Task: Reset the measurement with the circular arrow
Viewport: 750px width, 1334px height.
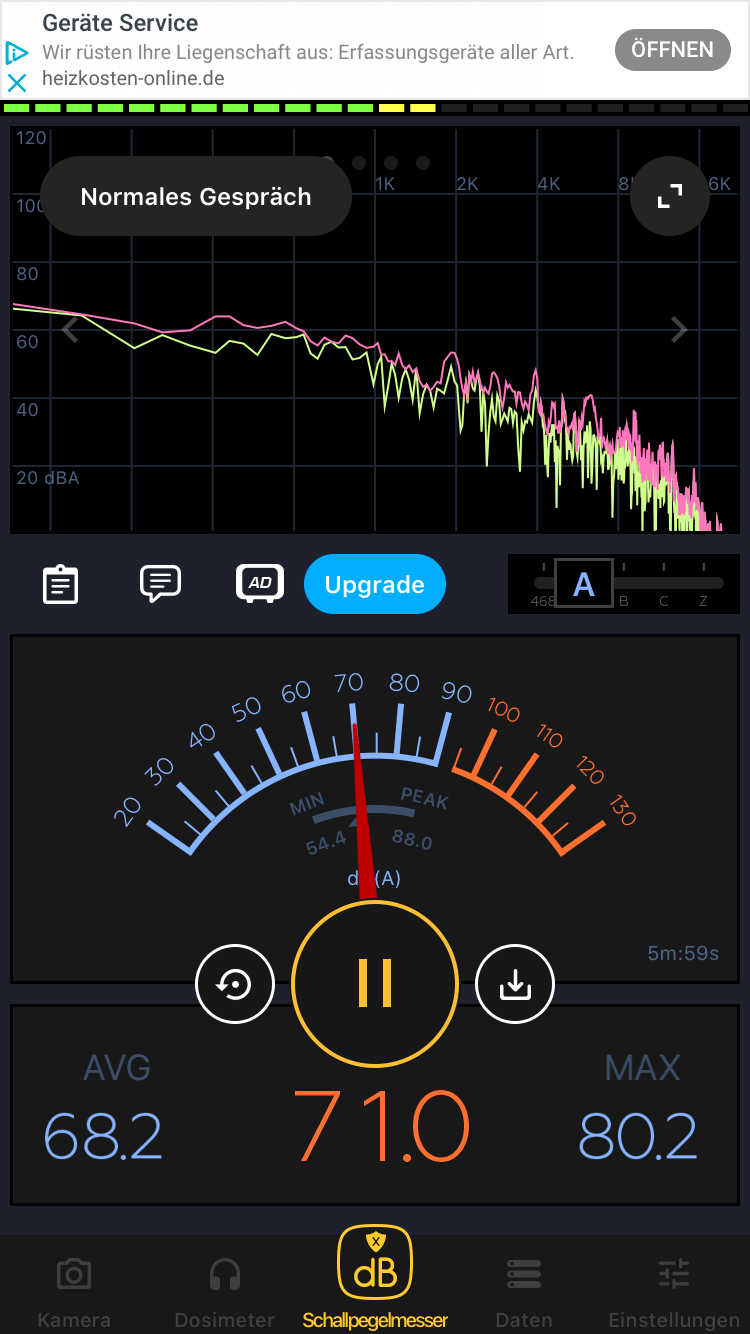Action: tap(236, 985)
